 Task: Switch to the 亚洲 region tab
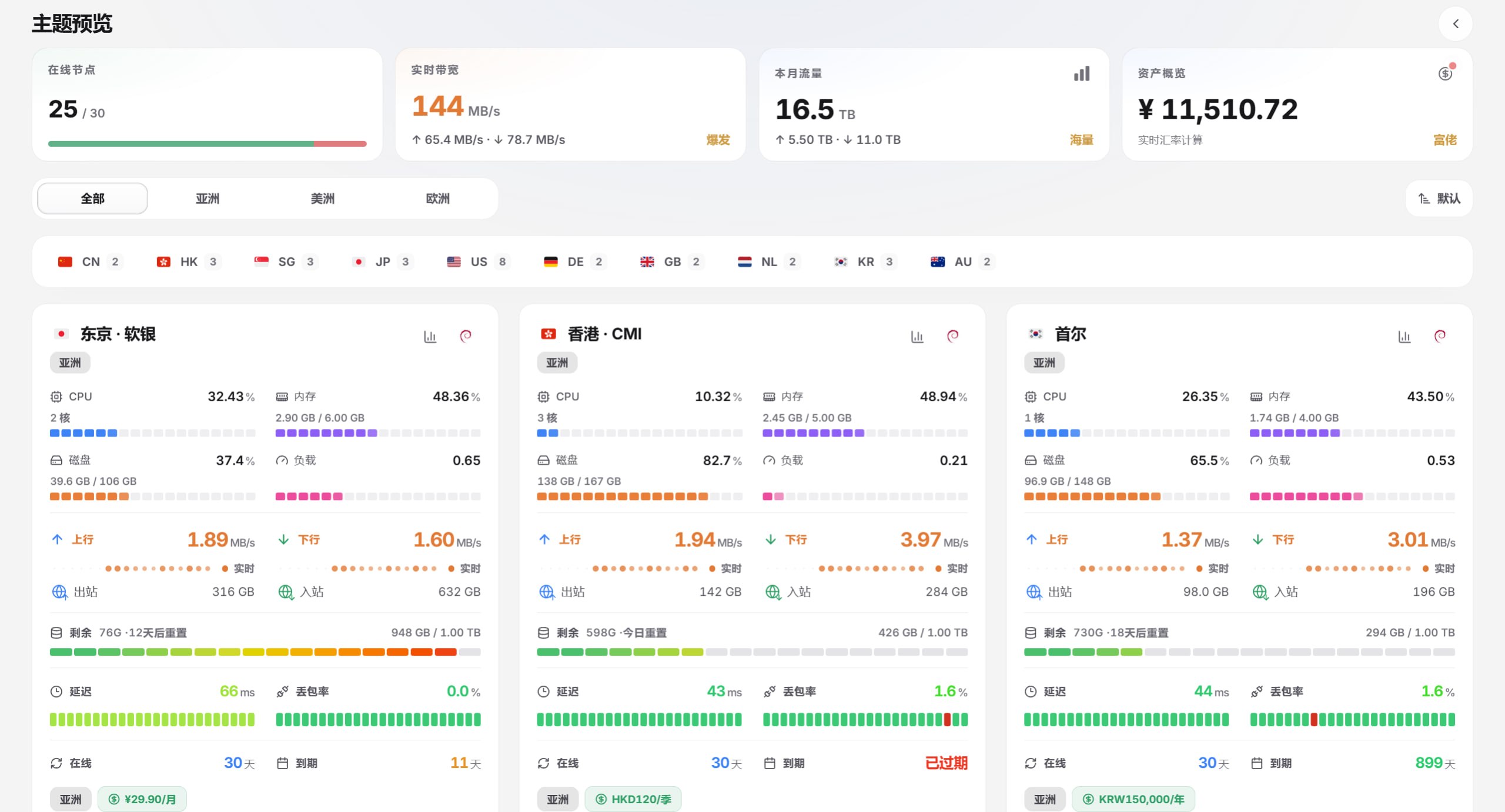click(208, 199)
